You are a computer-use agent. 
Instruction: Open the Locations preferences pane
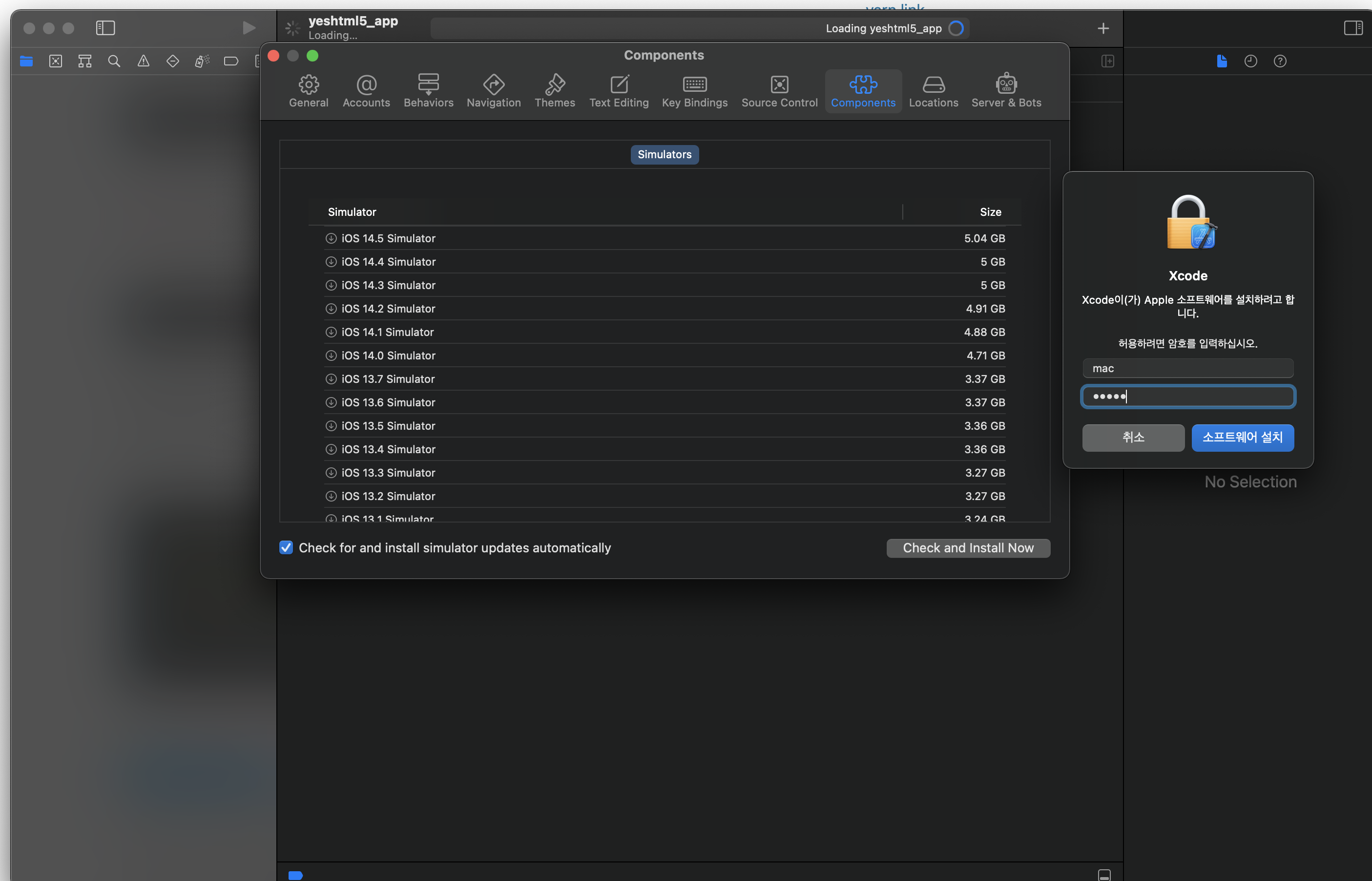933,91
